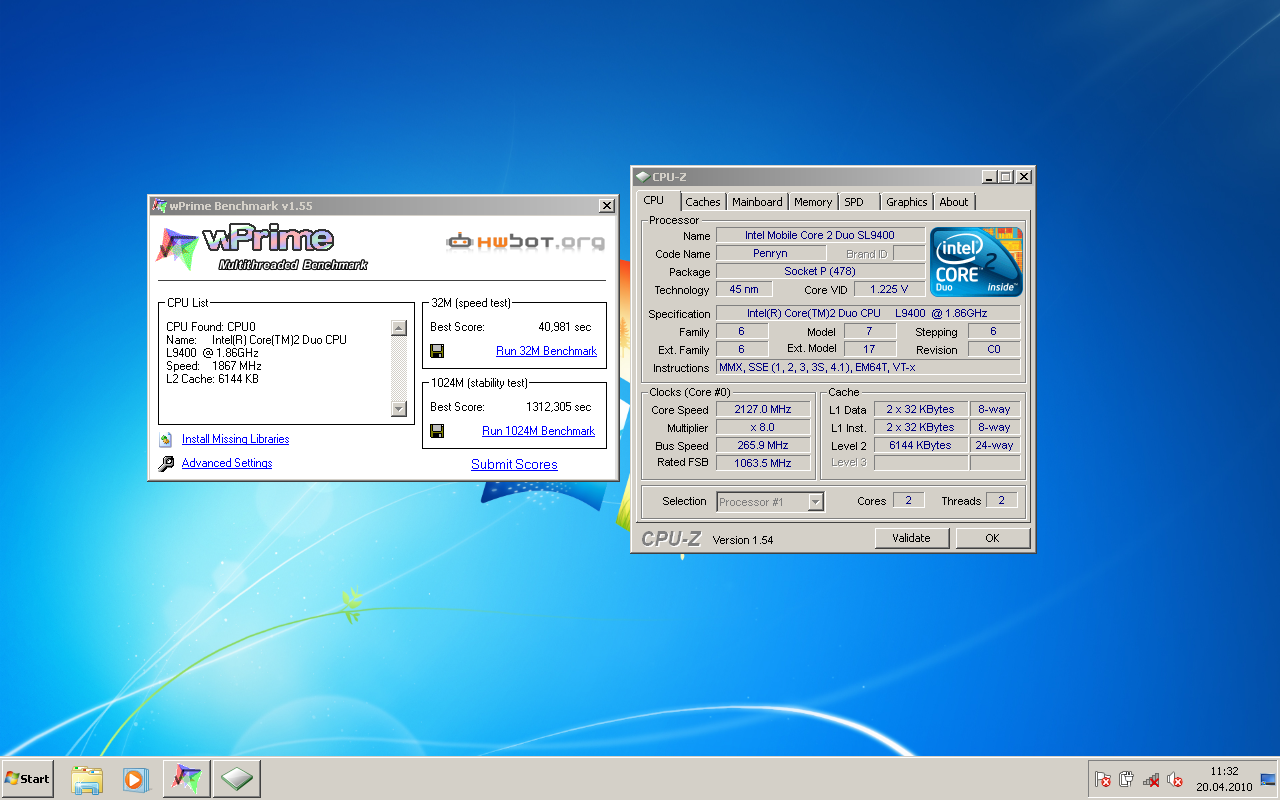Click the Technology value 45 nm
Image resolution: width=1280 pixels, height=800 pixels.
pos(744,290)
